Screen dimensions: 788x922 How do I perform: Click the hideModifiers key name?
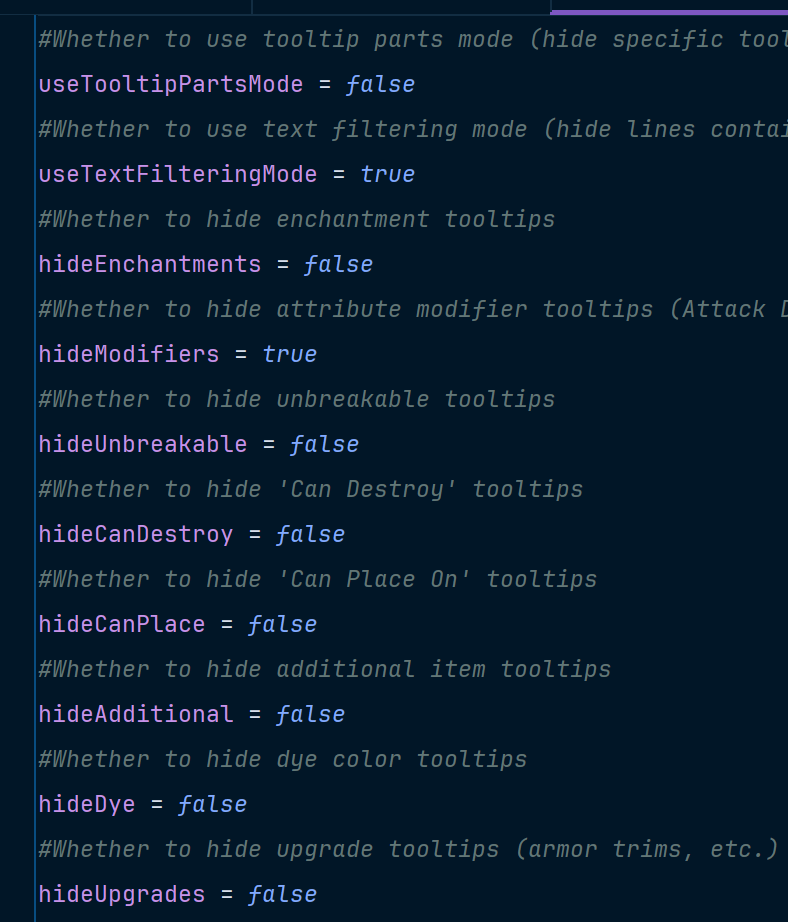[129, 355]
